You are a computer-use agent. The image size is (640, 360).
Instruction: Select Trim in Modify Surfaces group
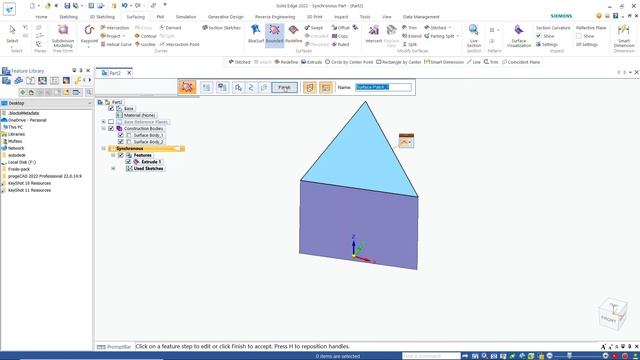[x=409, y=28]
